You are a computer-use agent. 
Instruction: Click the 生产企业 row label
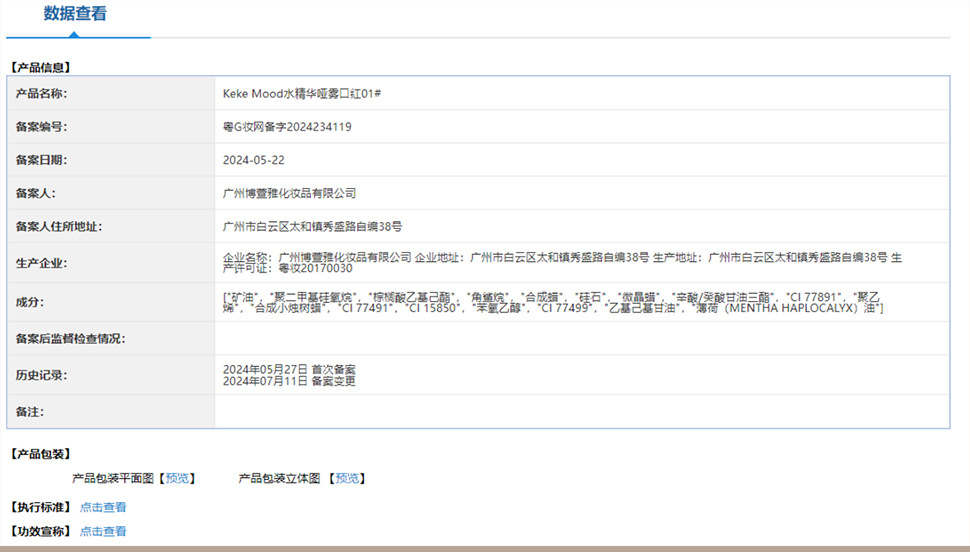click(41, 263)
